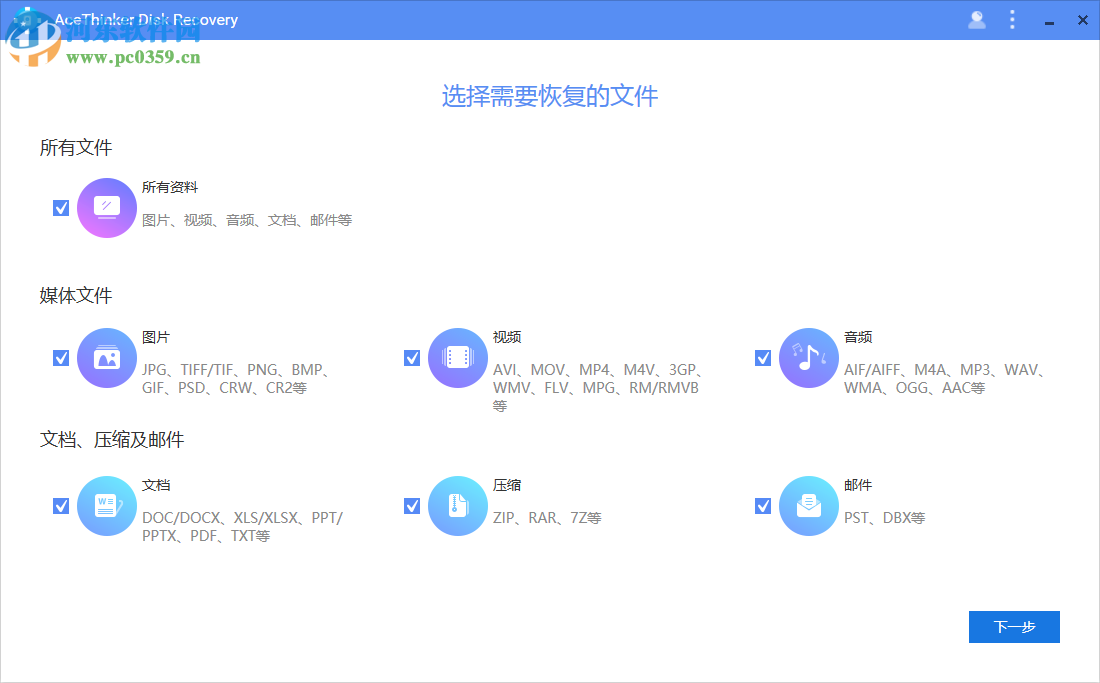Screen dimensions: 1100x683
Task: Open the three-dot menu in the title bar
Action: coord(1012,19)
